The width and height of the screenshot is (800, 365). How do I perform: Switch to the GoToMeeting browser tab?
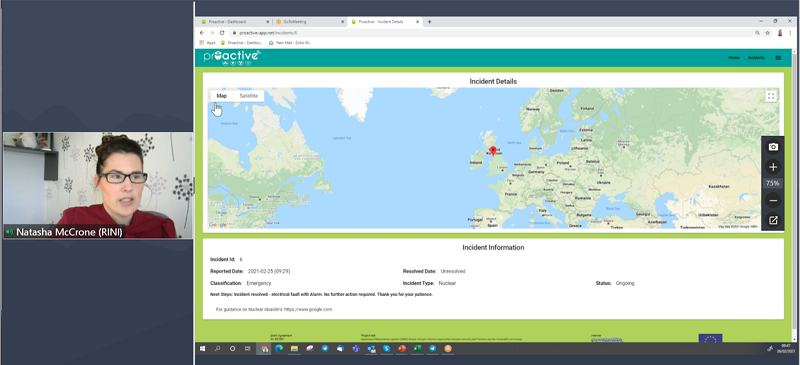(309, 22)
